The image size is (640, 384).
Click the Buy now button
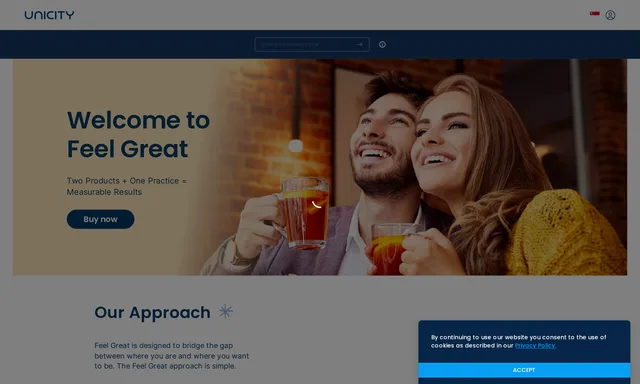pos(100,219)
